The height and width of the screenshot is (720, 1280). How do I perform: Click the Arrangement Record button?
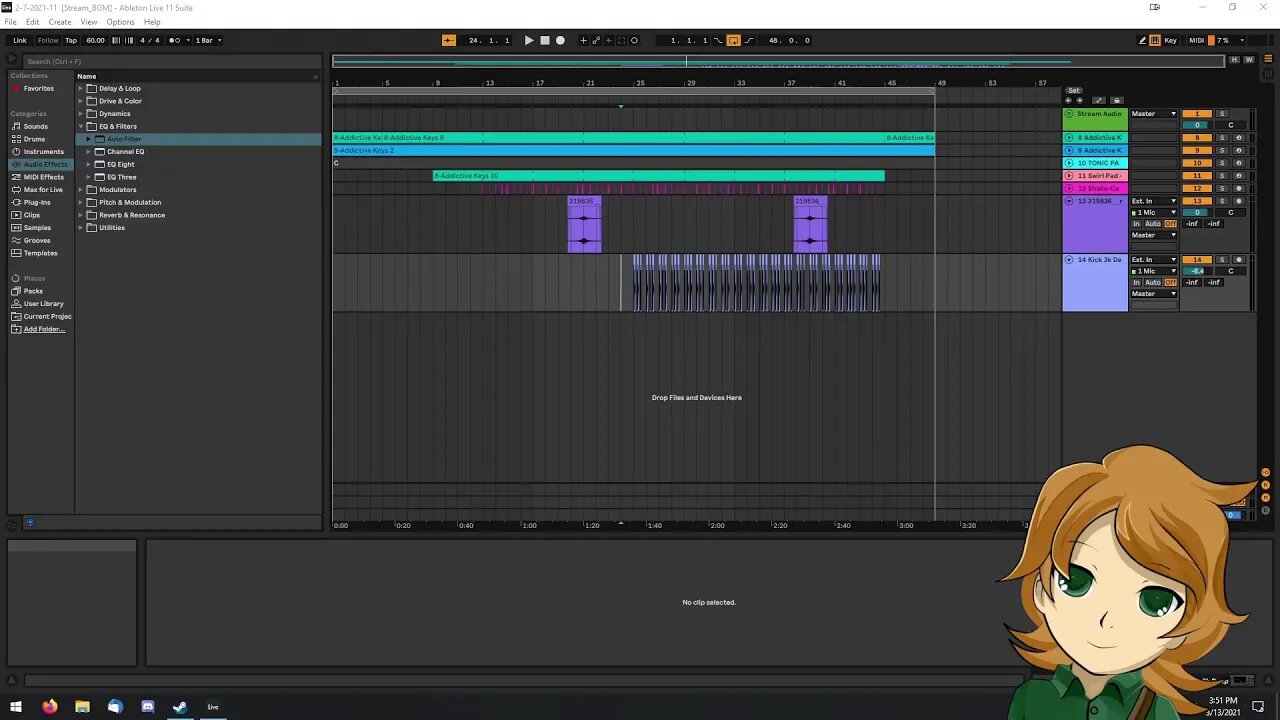(560, 40)
